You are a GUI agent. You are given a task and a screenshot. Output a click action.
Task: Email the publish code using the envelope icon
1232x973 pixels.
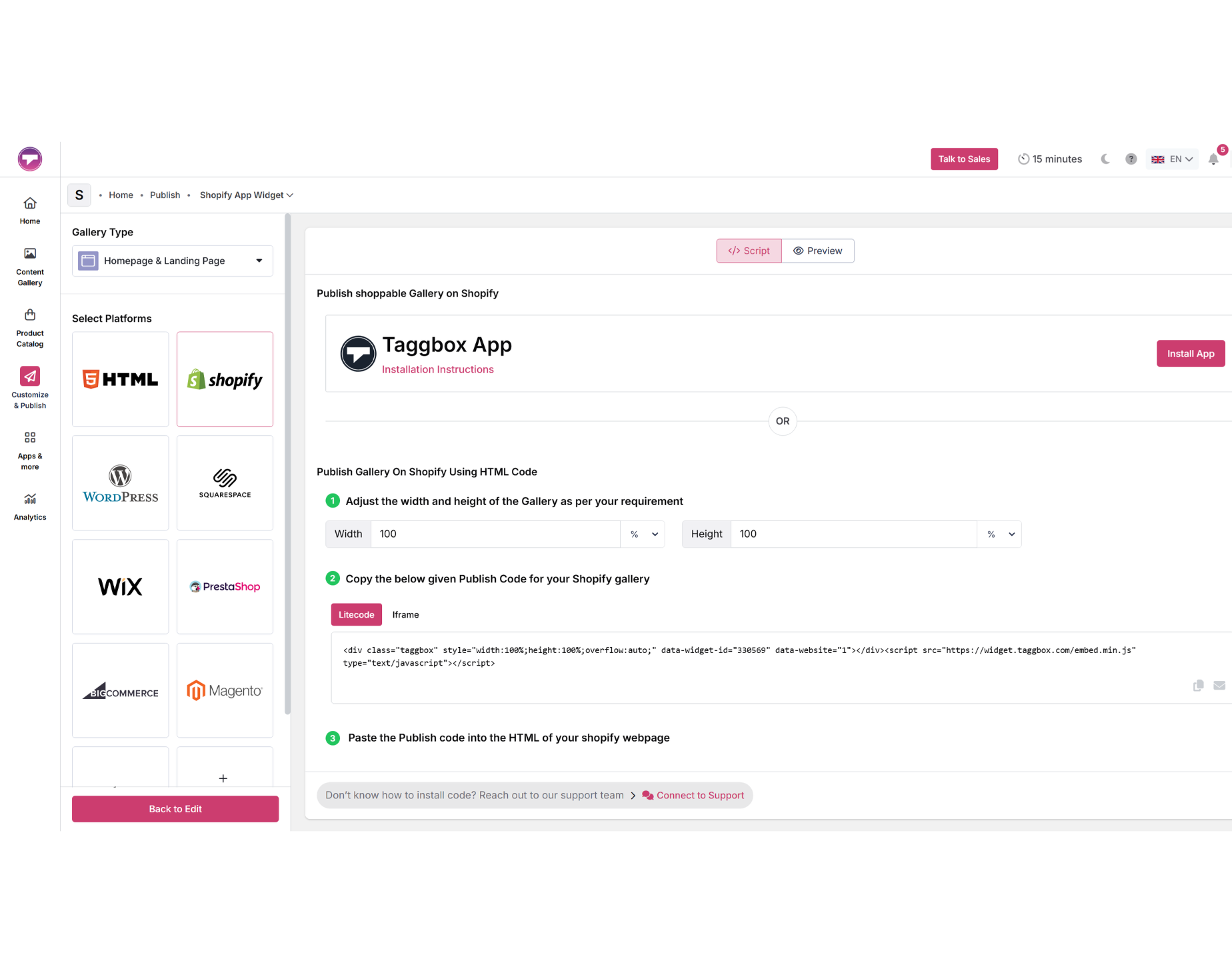(x=1219, y=685)
